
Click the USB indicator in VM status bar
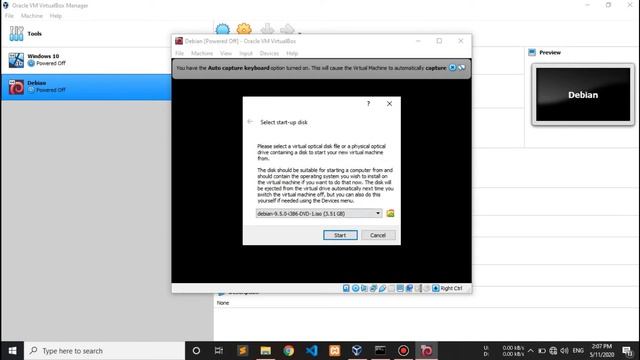[382, 288]
